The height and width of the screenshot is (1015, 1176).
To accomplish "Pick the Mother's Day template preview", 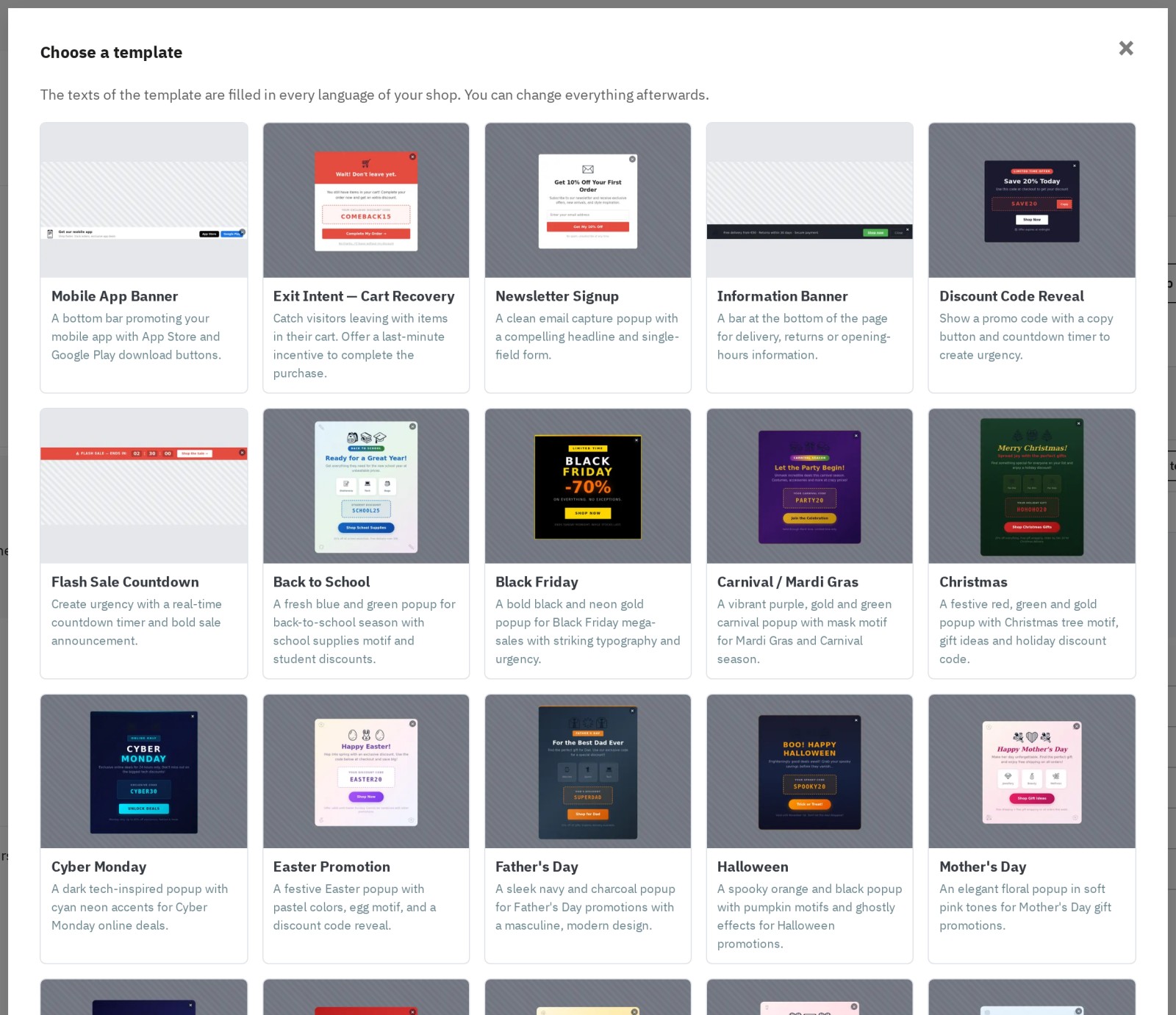I will (x=1032, y=771).
